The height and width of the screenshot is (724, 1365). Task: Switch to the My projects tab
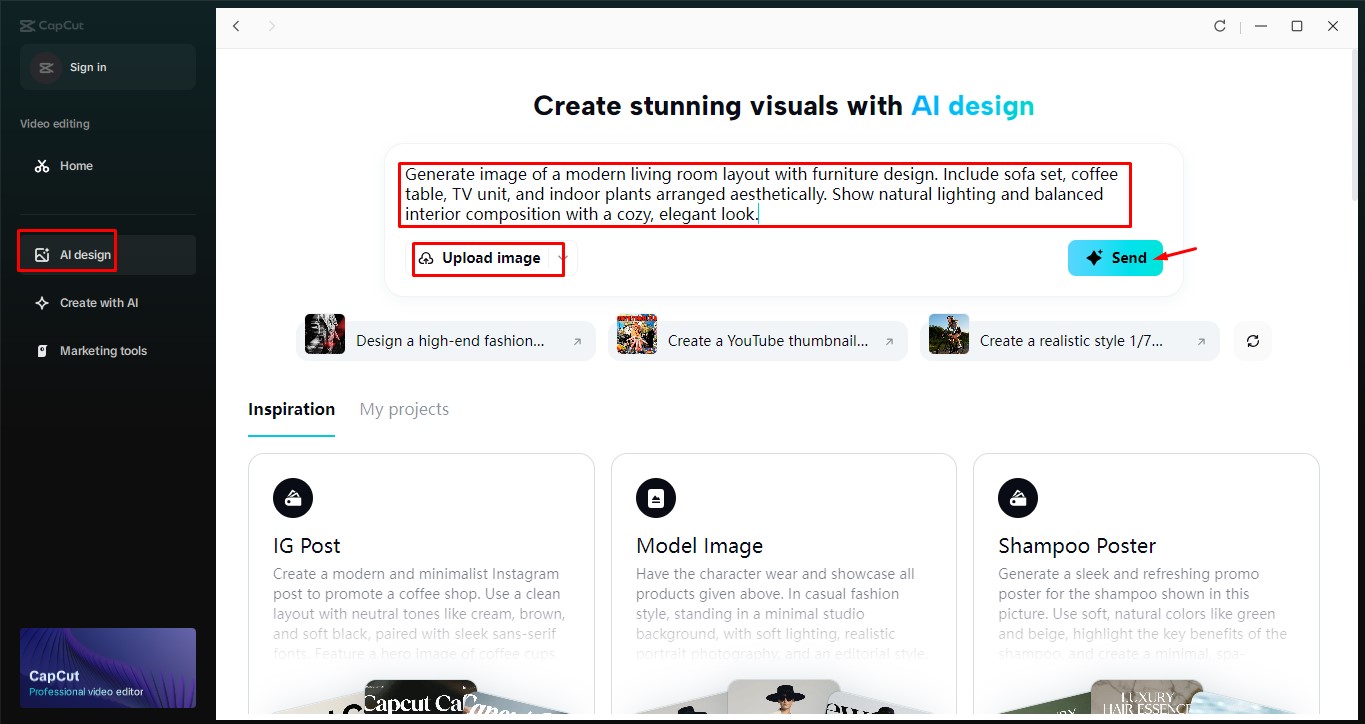pyautogui.click(x=404, y=409)
